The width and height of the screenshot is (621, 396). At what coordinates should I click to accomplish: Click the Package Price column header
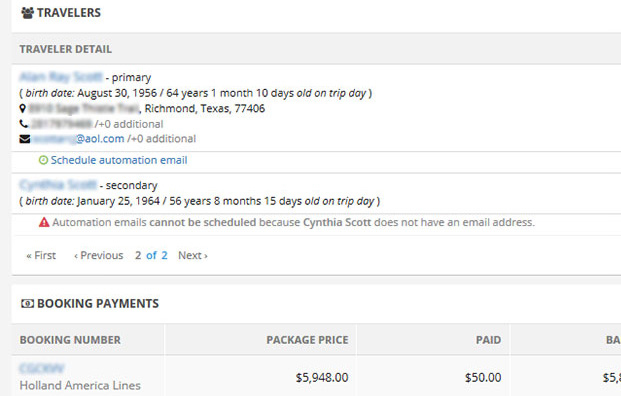pos(307,340)
